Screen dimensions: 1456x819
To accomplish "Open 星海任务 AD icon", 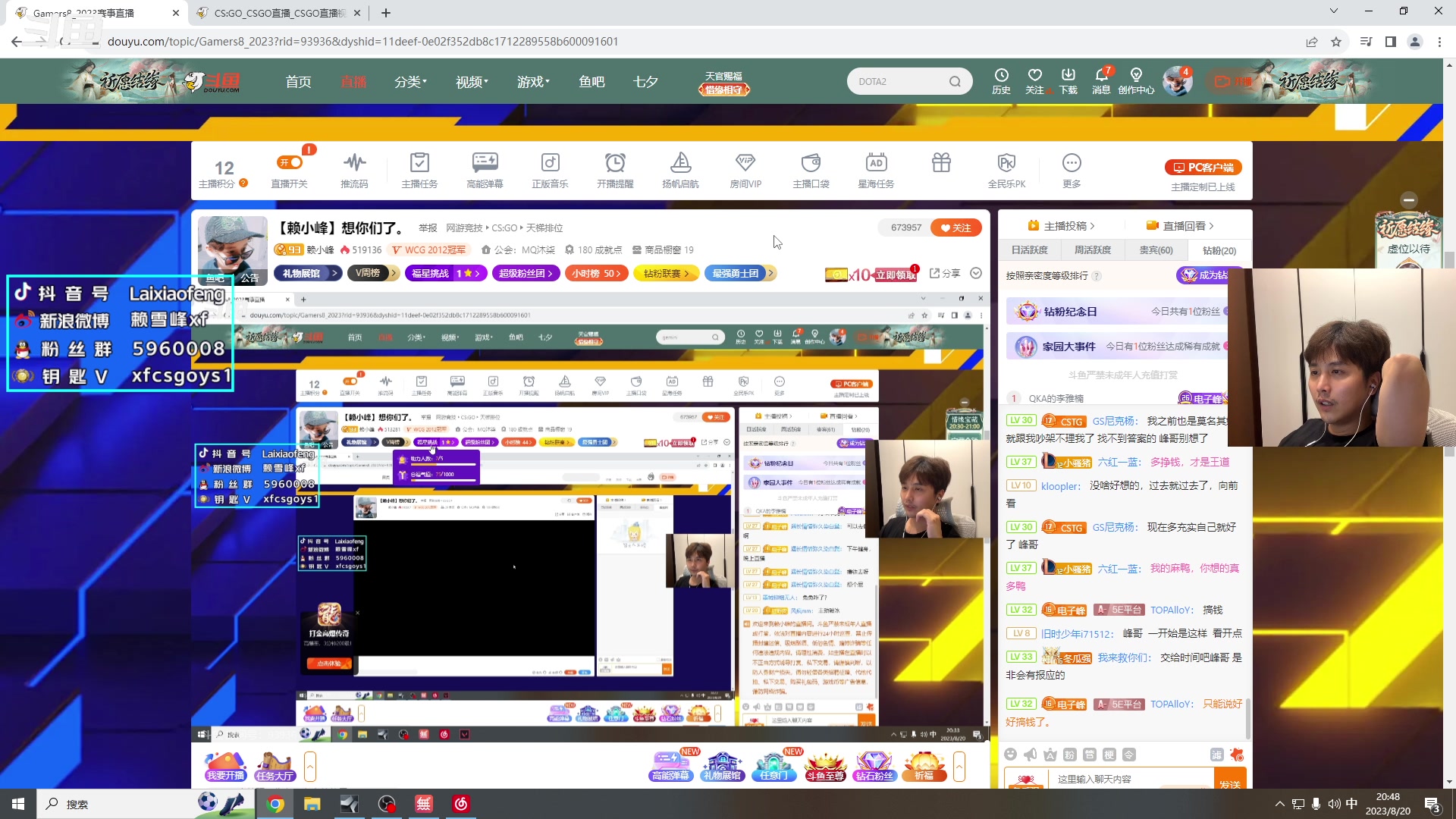I will tap(876, 170).
